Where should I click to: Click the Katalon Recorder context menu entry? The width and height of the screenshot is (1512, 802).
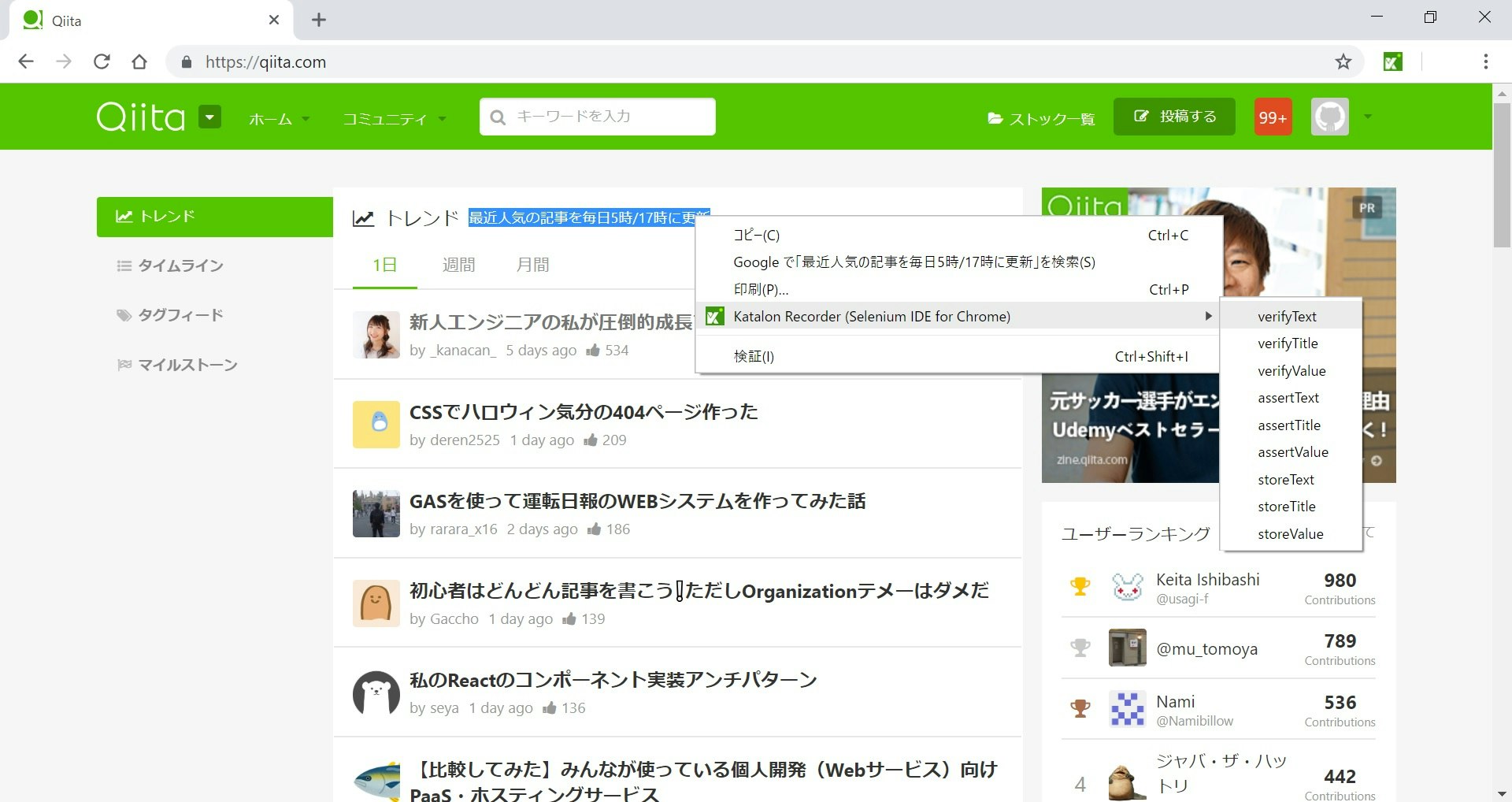point(958,316)
